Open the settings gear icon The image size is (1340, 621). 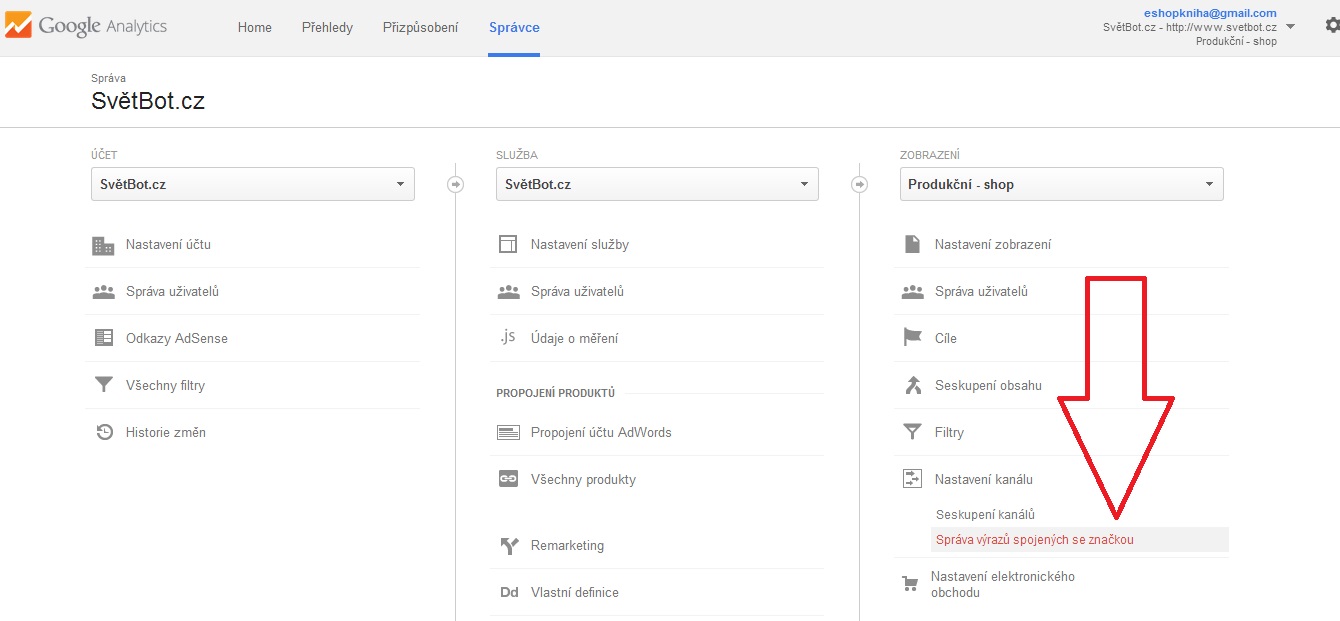click(1331, 26)
